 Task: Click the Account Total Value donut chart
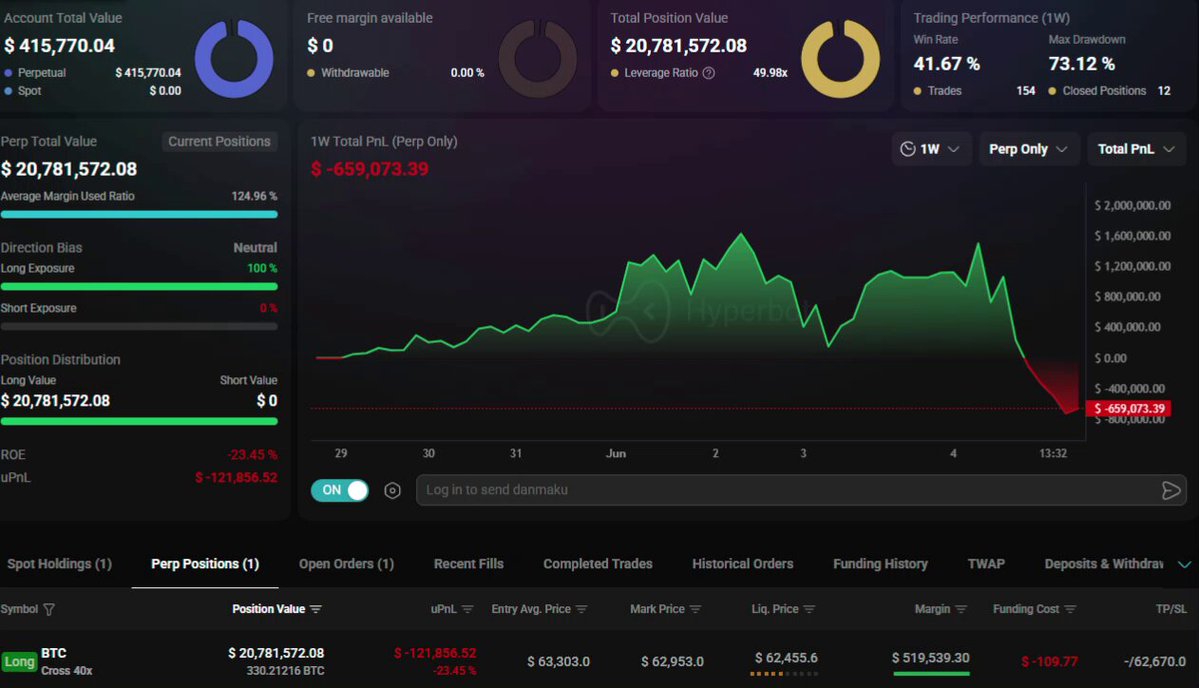point(234,59)
